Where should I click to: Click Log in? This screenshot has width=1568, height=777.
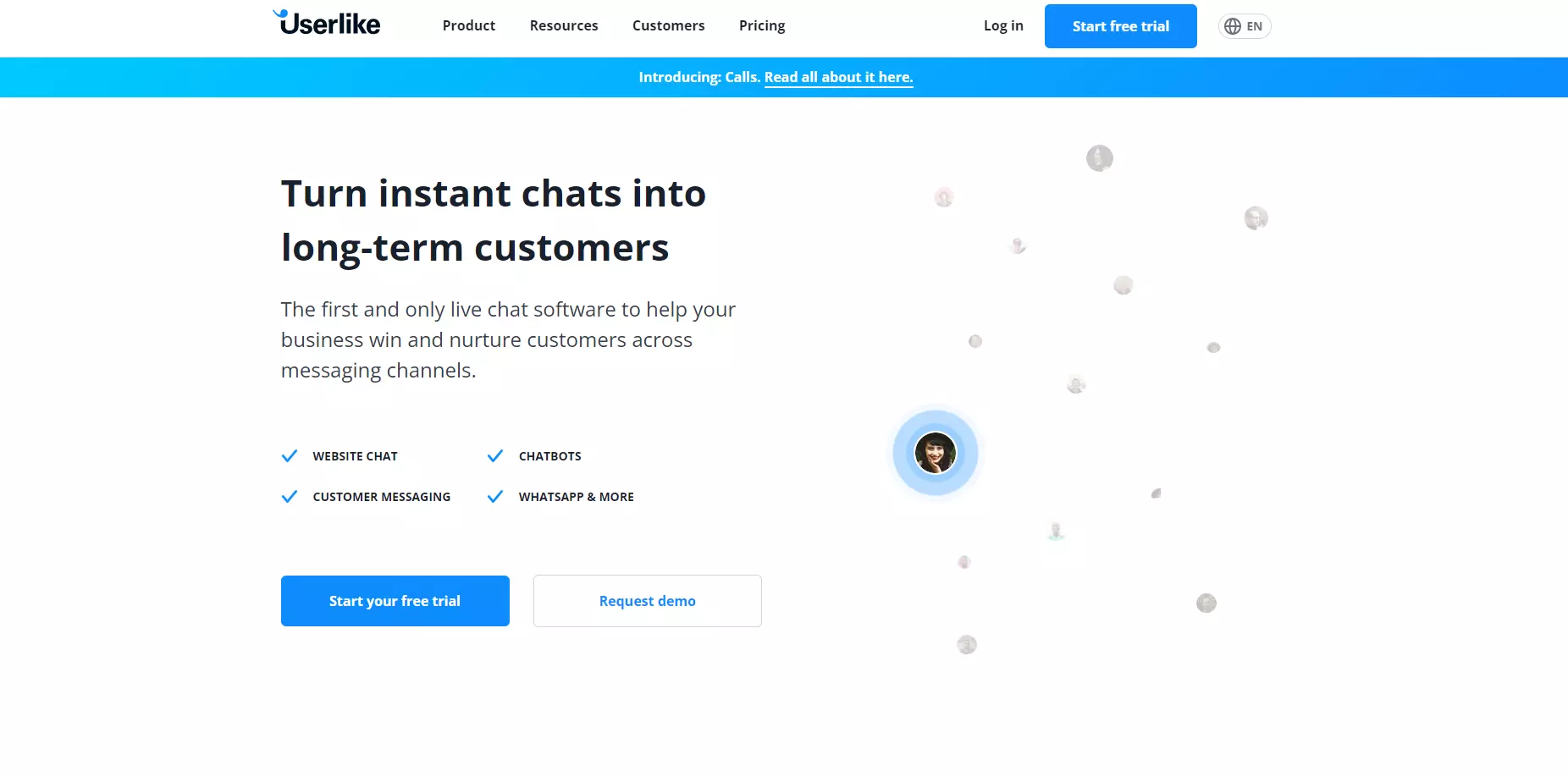pyautogui.click(x=1002, y=25)
